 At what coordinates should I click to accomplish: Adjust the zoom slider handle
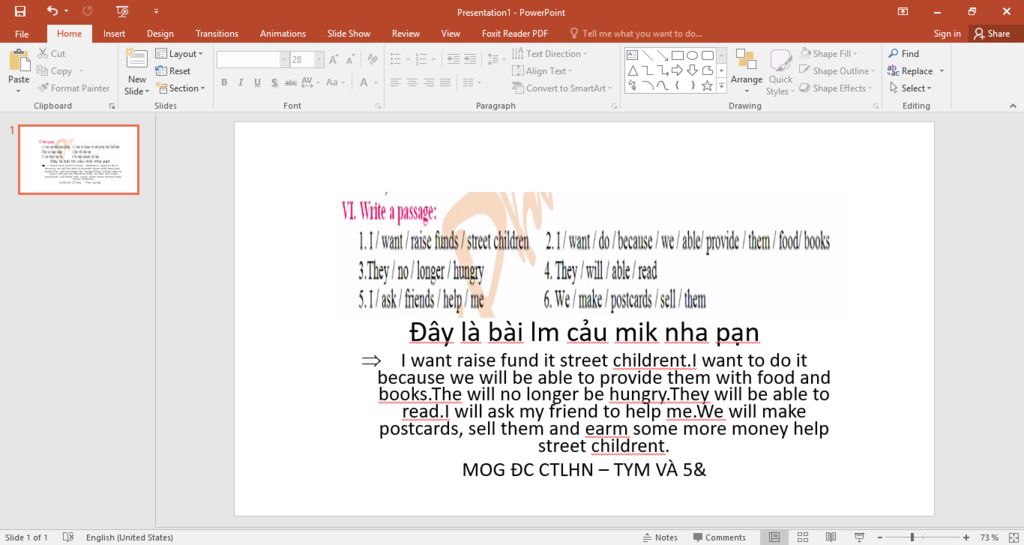click(912, 537)
